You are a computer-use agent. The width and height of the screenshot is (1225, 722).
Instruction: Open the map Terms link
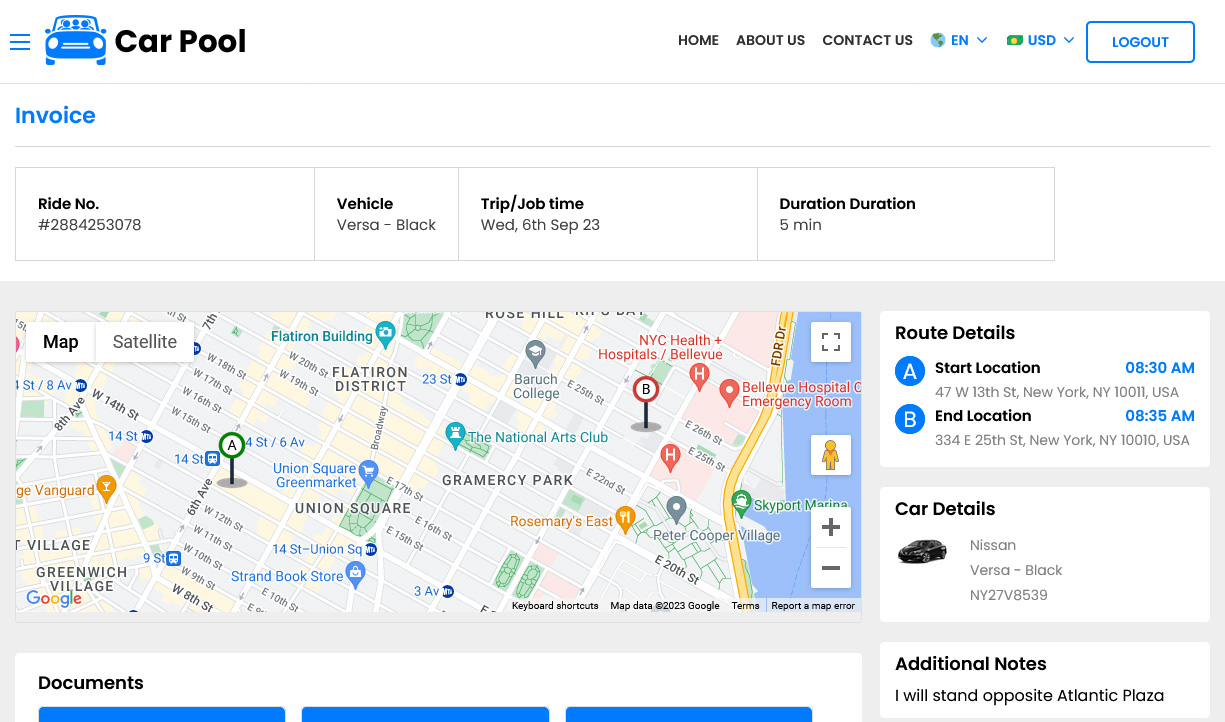click(745, 606)
